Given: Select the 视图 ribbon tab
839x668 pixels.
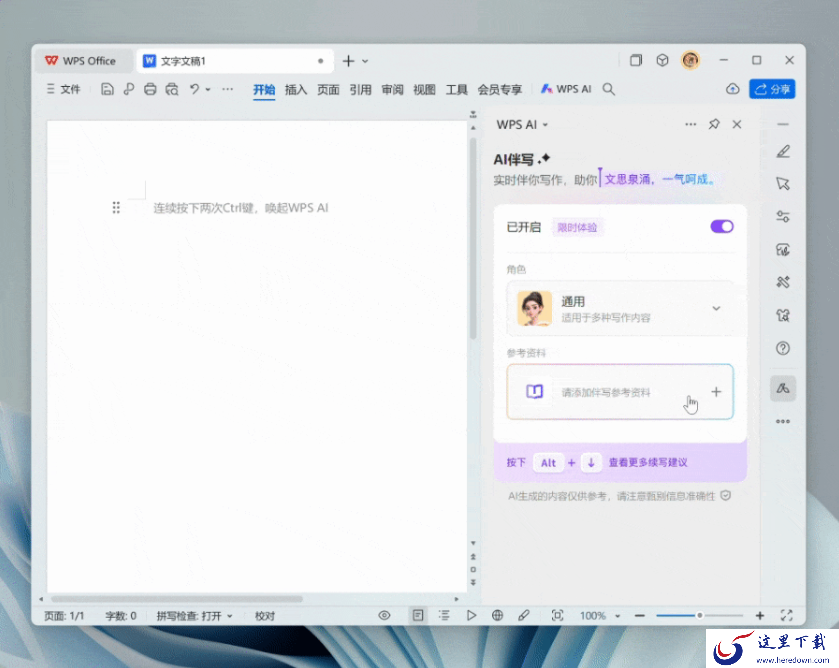Looking at the screenshot, I should click(424, 89).
